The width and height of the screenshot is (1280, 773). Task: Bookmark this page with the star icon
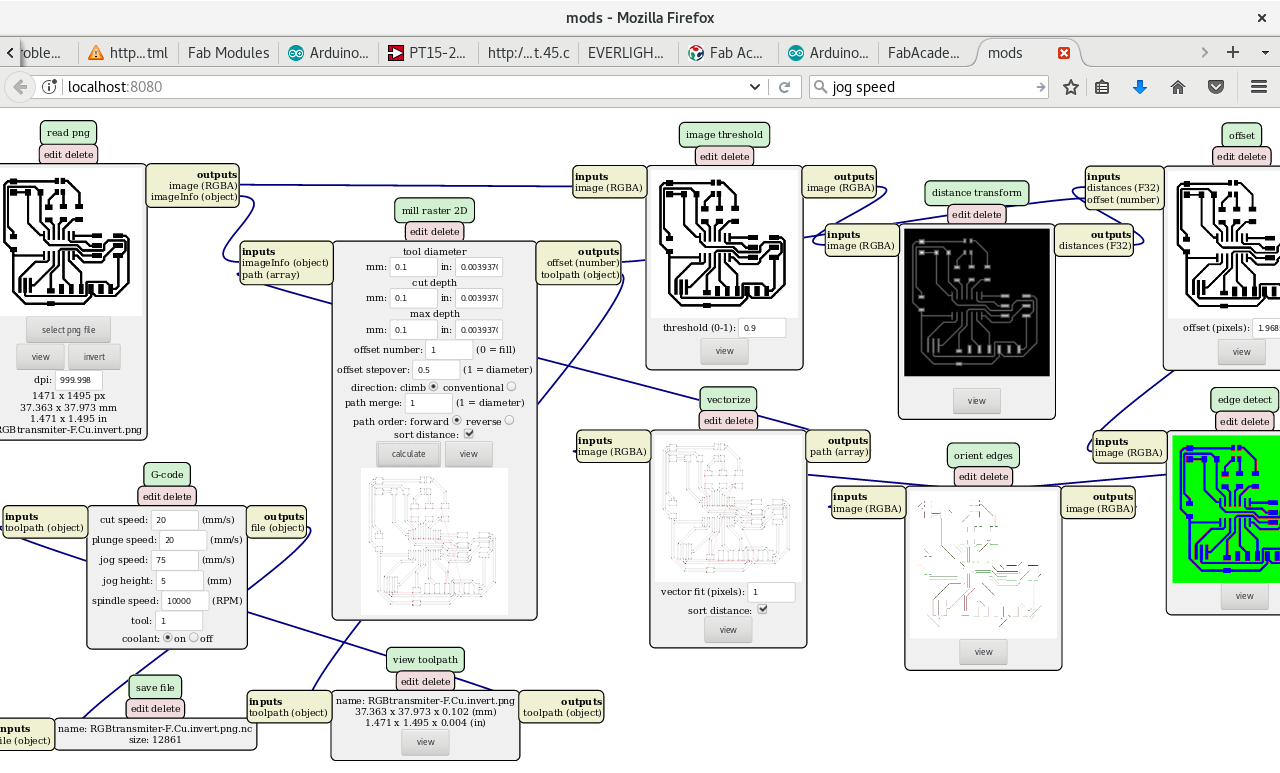(1071, 87)
